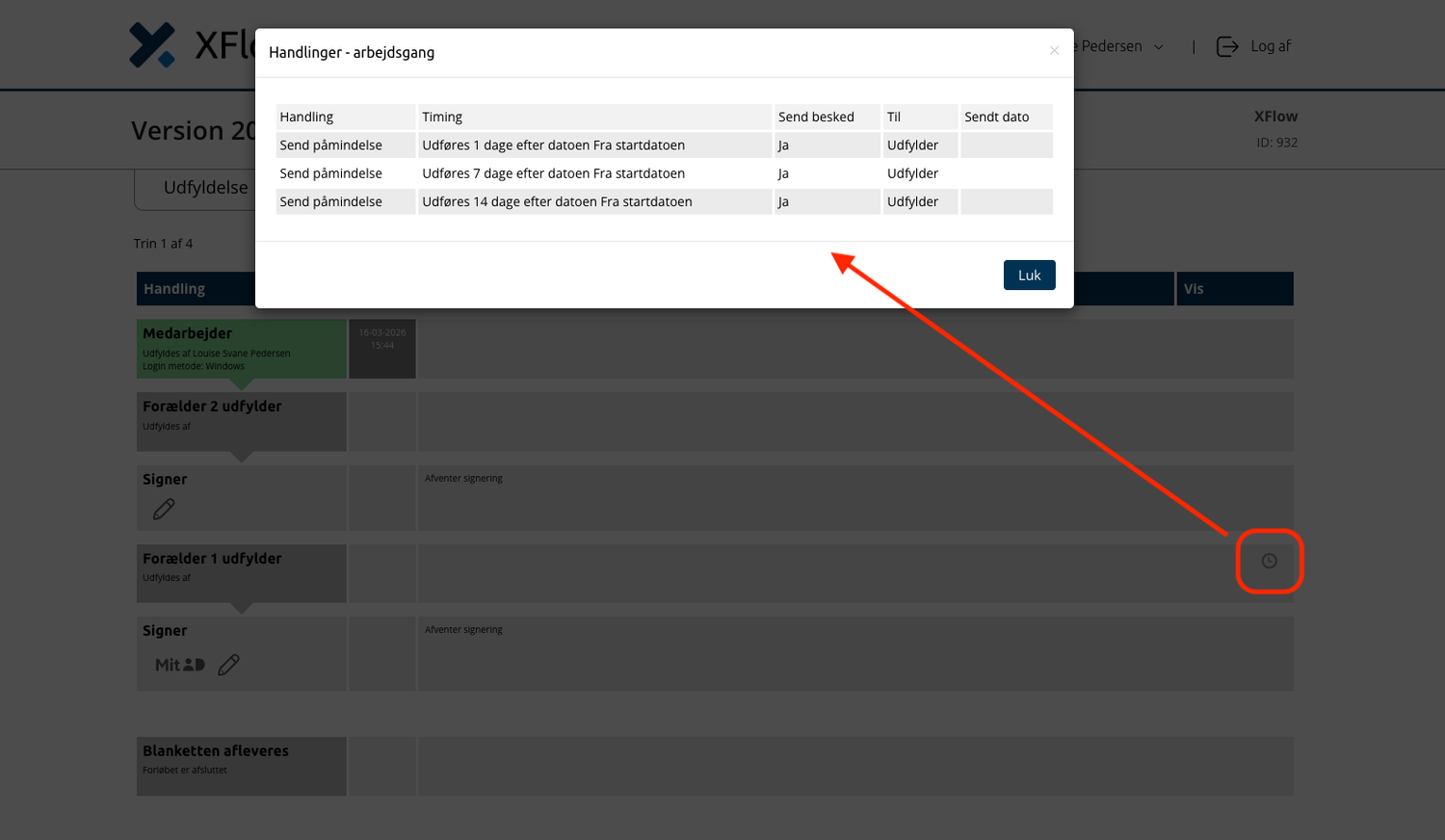1445x840 pixels.
Task: Click the Log af exit icon
Action: 1227,46
